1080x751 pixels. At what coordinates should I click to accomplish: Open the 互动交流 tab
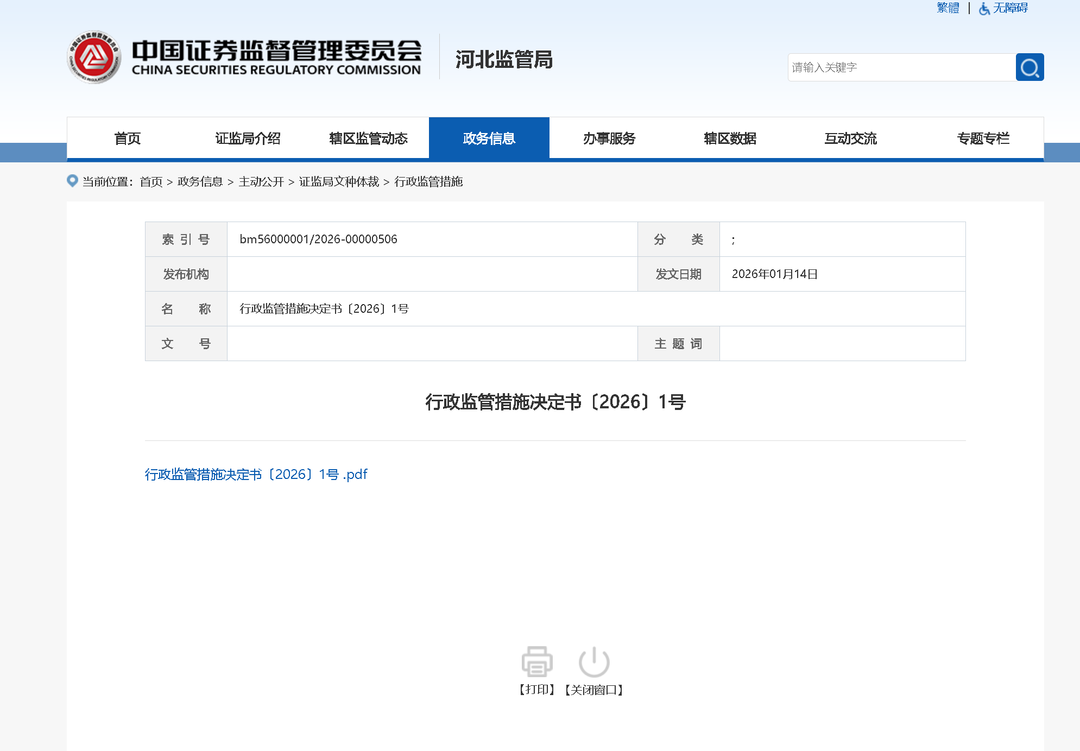[x=850, y=138]
